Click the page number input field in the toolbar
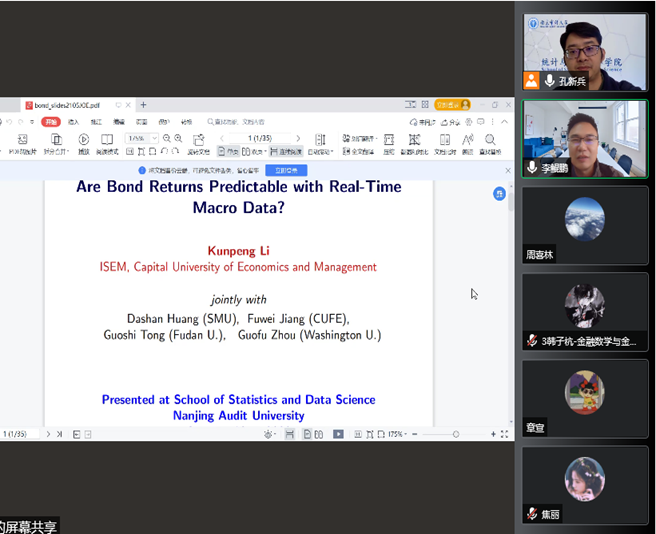The height and width of the screenshot is (534, 656). [x=261, y=138]
